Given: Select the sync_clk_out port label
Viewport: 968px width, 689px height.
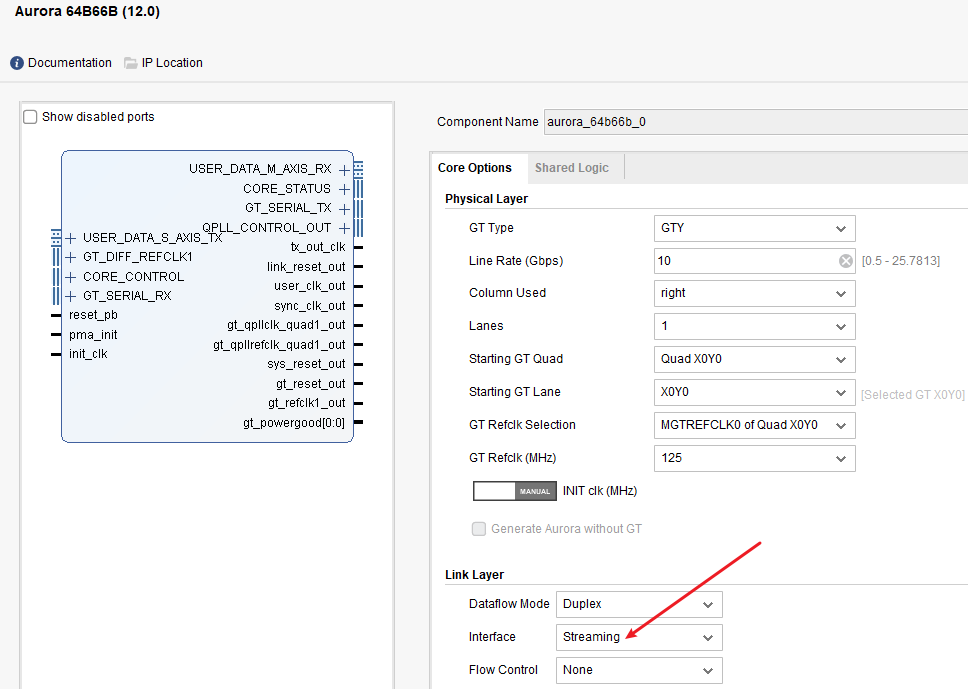Looking at the screenshot, I should click(x=310, y=306).
